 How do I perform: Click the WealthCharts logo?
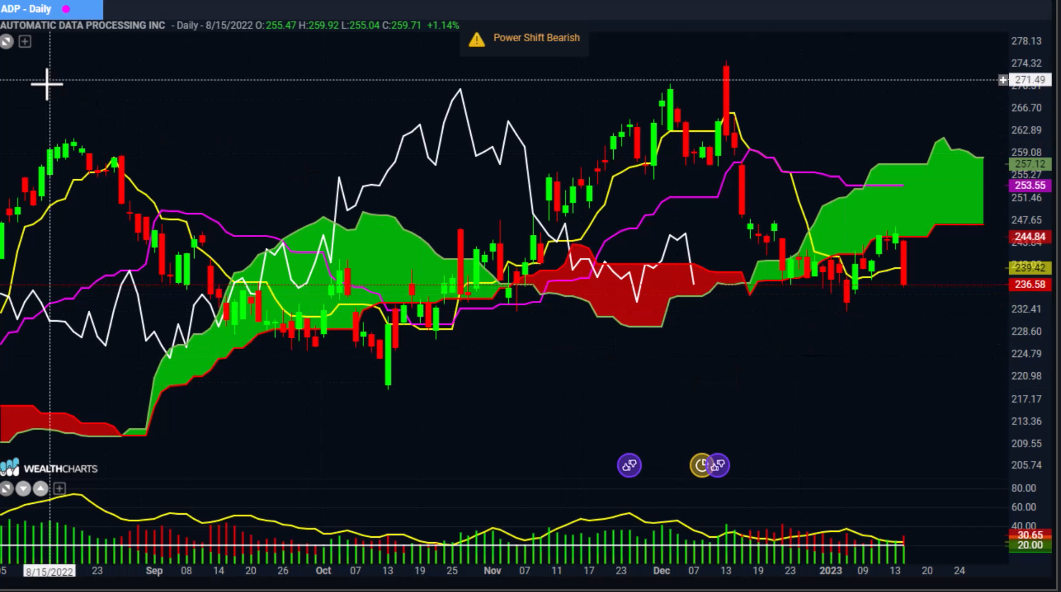[x=49, y=468]
